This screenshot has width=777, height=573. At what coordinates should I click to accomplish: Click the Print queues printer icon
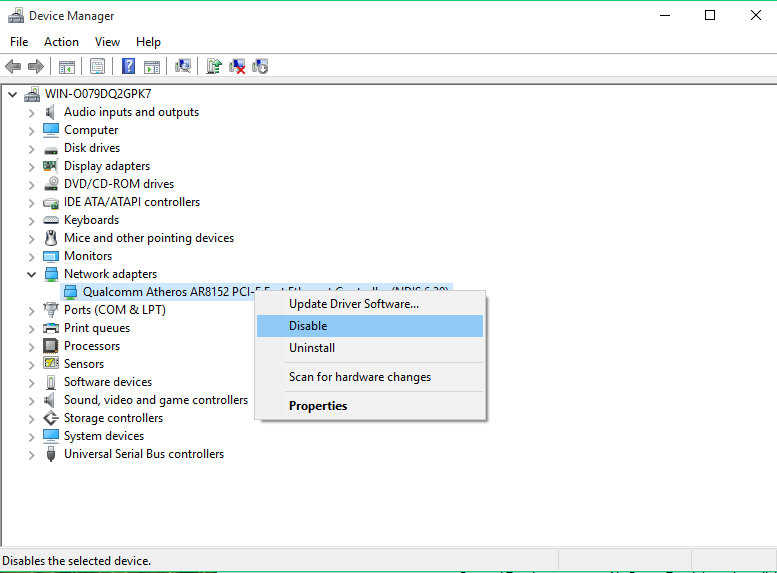pos(51,328)
